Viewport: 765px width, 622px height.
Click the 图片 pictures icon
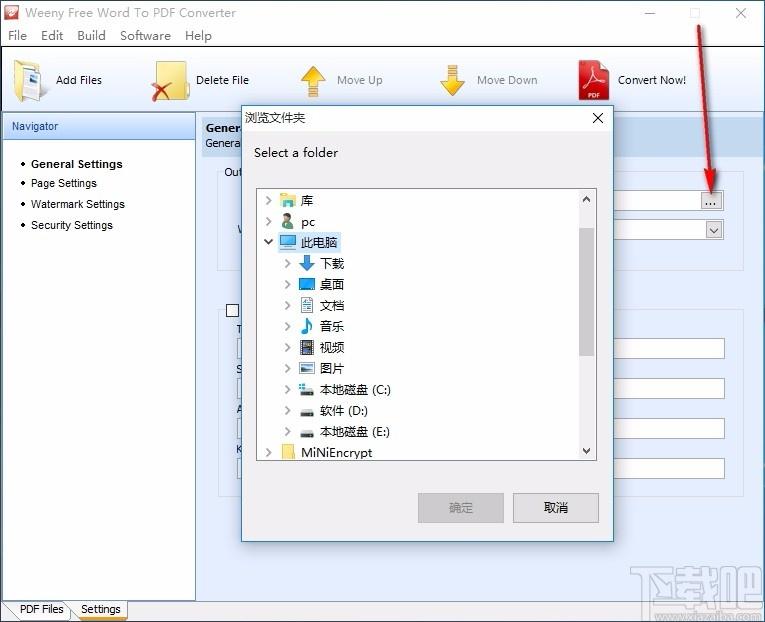coord(307,368)
